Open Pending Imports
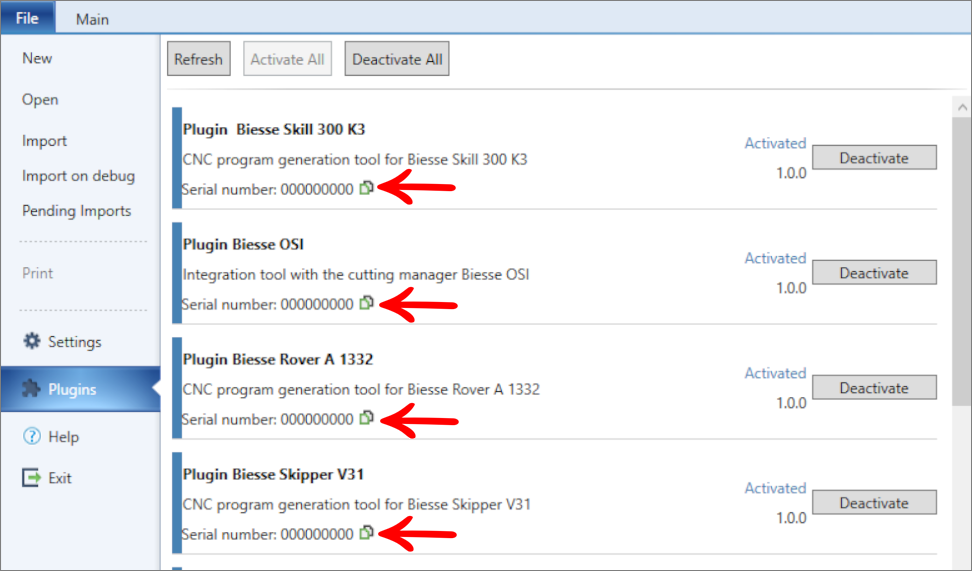 (x=77, y=211)
